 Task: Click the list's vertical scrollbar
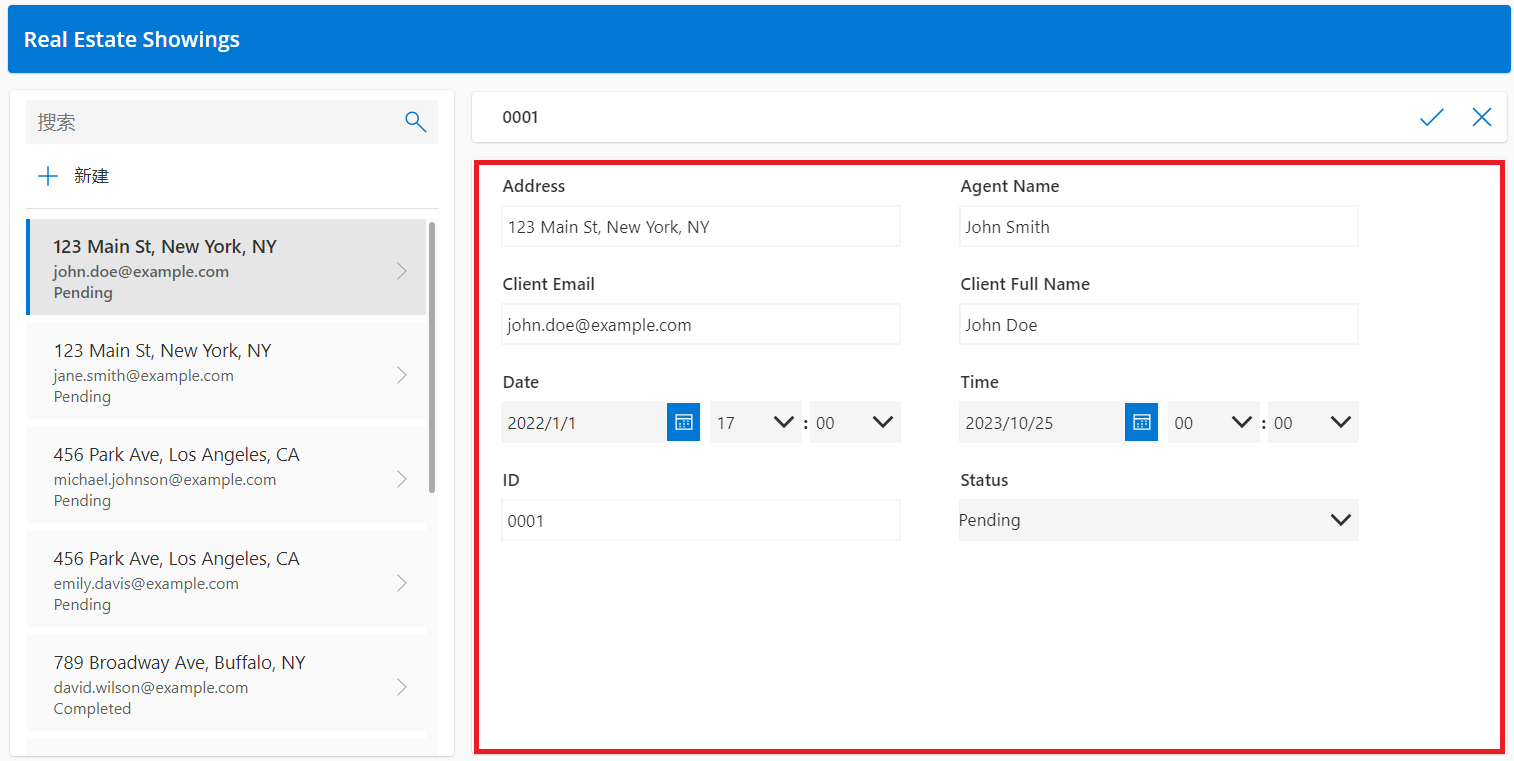(x=432, y=357)
